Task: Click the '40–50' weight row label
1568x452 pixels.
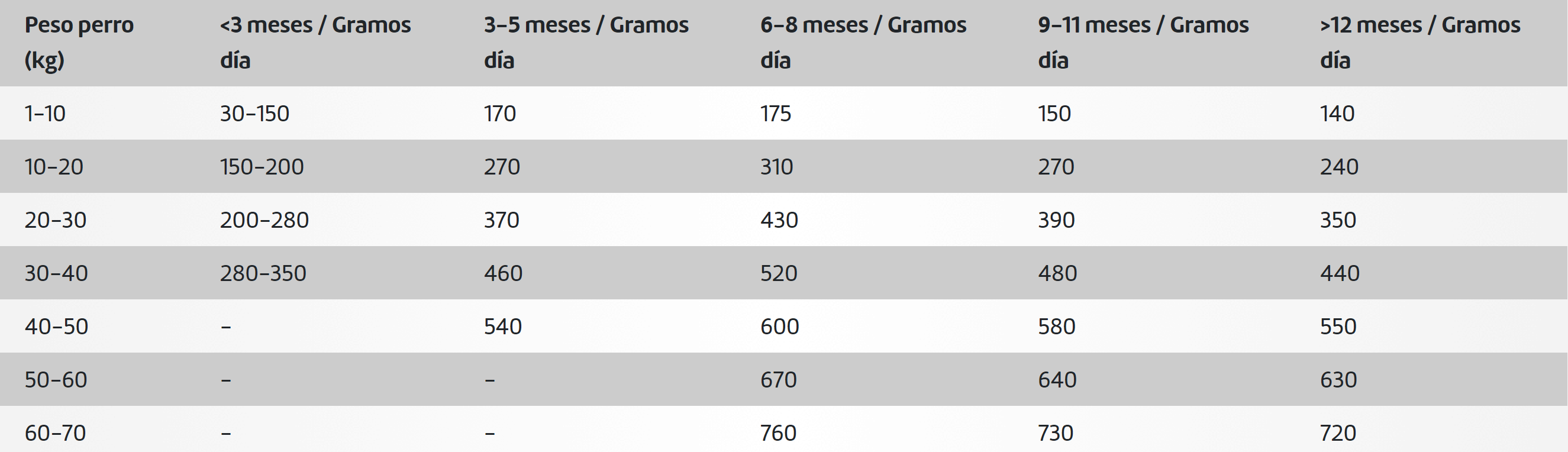Action: pyautogui.click(x=57, y=327)
